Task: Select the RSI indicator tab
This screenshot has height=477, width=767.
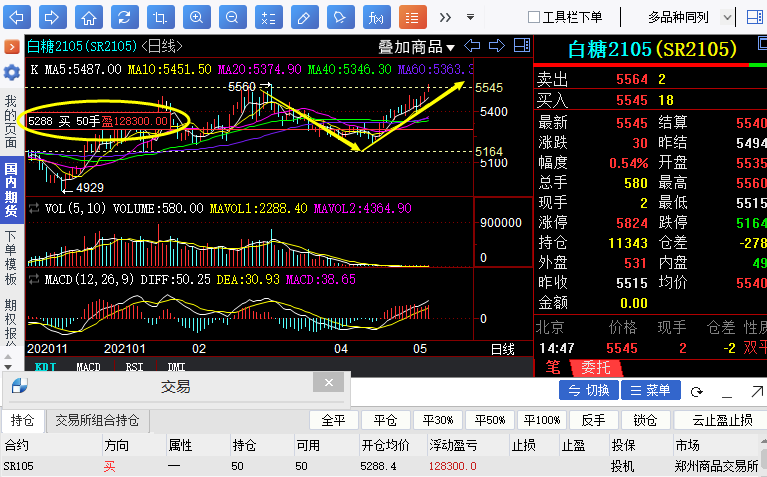Action: pos(135,367)
